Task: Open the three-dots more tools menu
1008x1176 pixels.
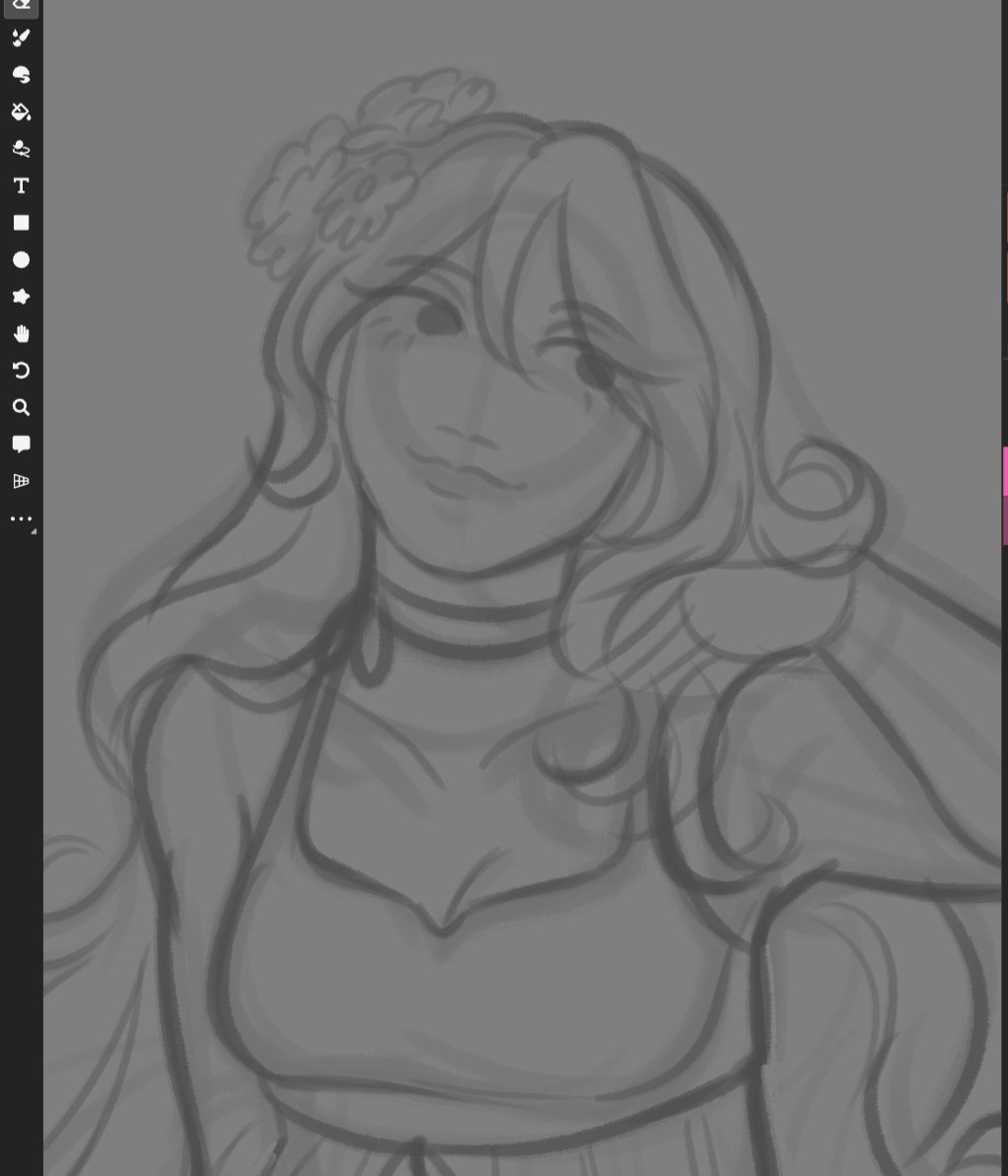Action: point(21,519)
